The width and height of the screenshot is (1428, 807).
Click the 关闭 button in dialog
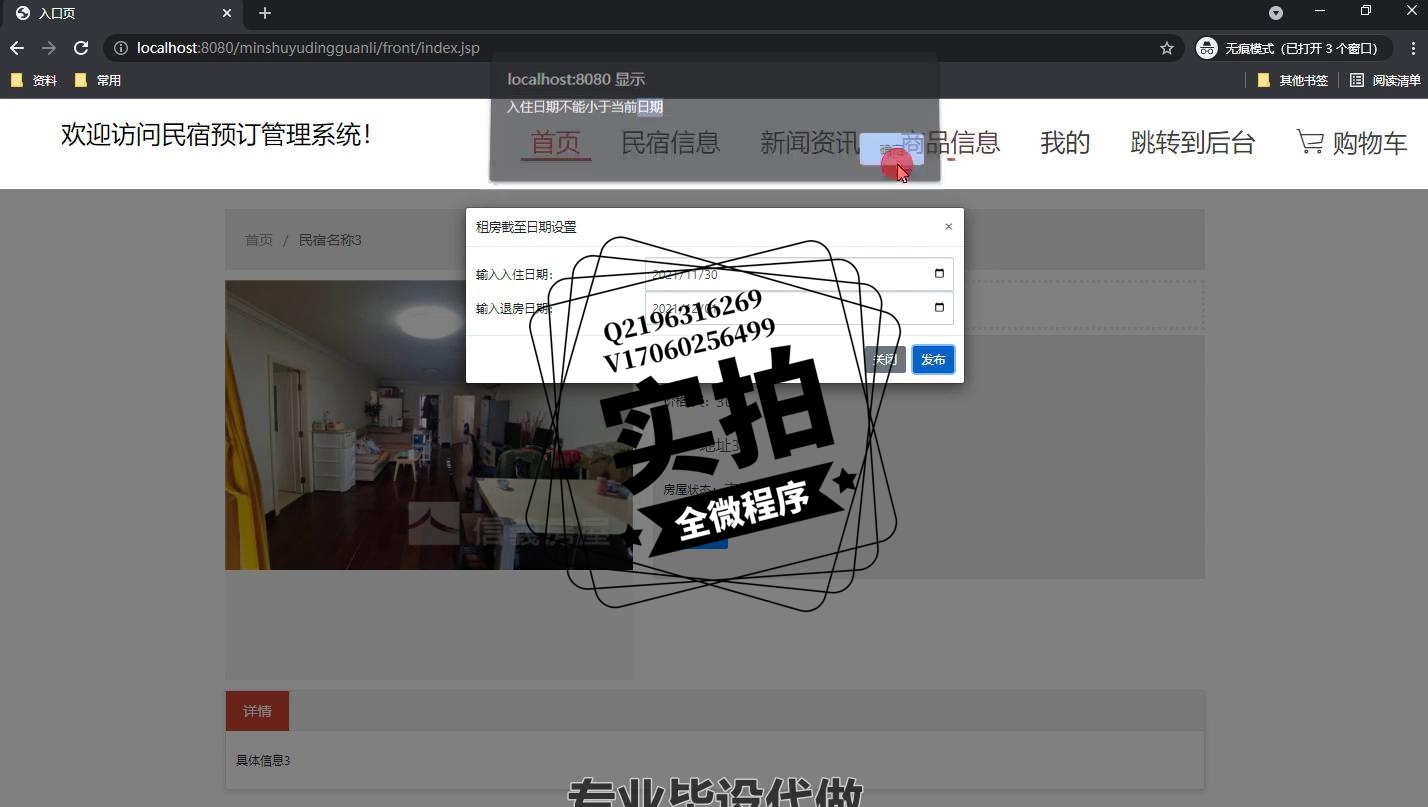(885, 360)
